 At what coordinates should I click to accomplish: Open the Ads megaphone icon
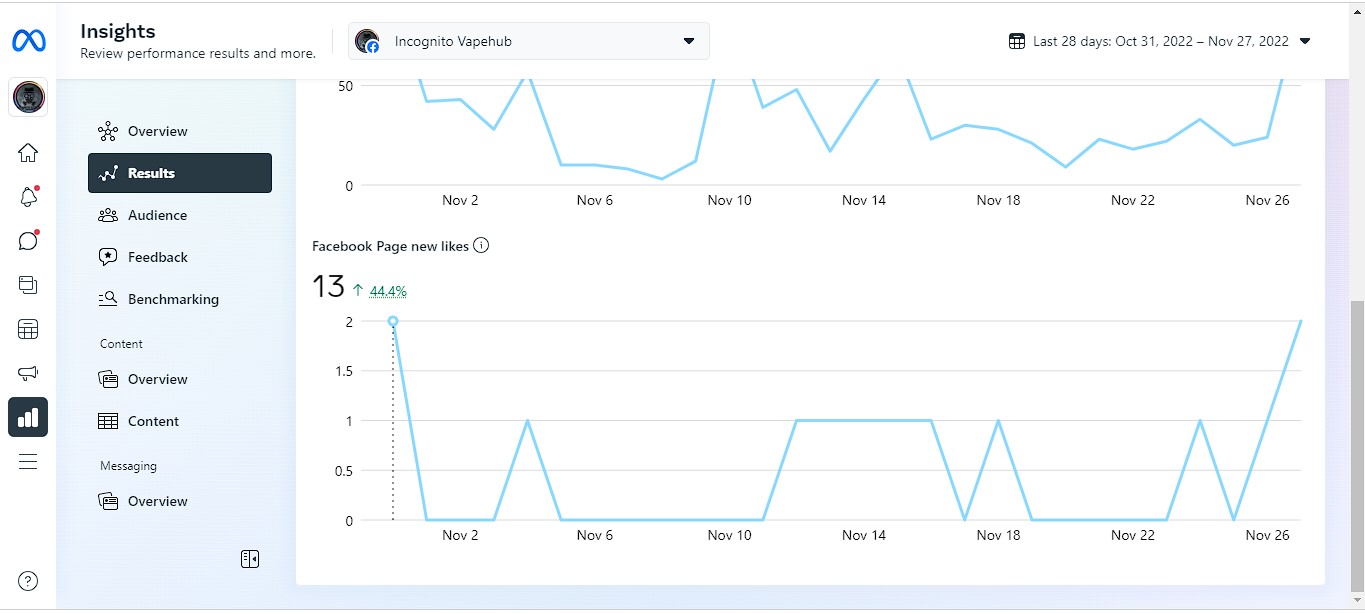(28, 373)
